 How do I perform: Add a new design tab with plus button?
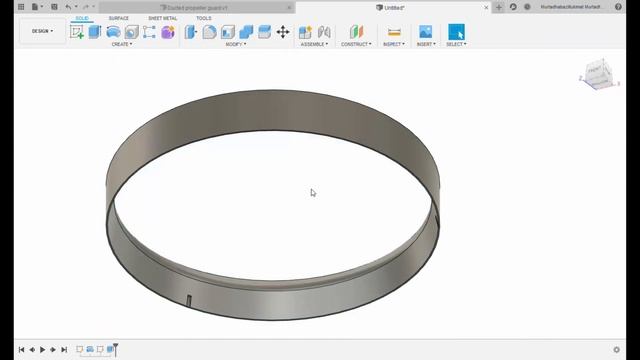pos(499,7)
